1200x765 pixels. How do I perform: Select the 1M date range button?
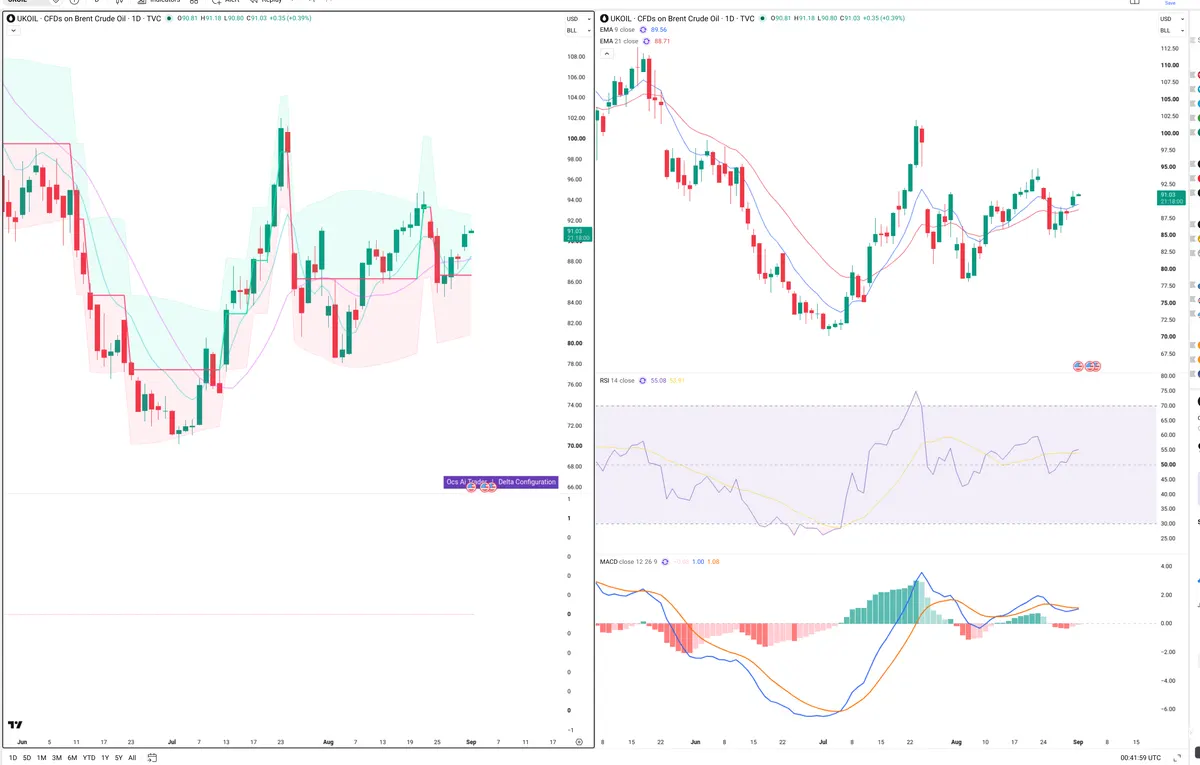41,758
